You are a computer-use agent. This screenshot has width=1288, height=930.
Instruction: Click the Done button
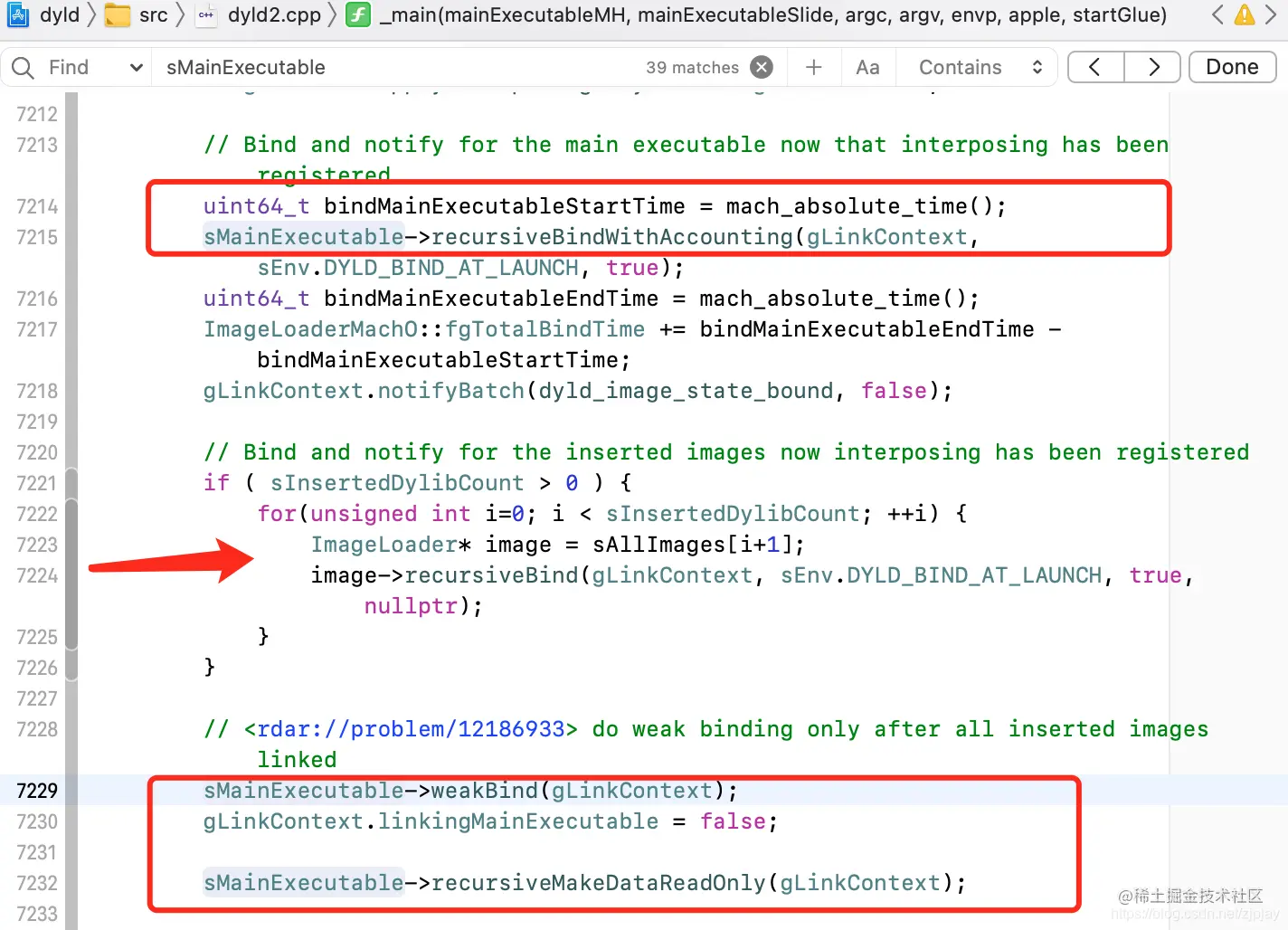click(1232, 67)
